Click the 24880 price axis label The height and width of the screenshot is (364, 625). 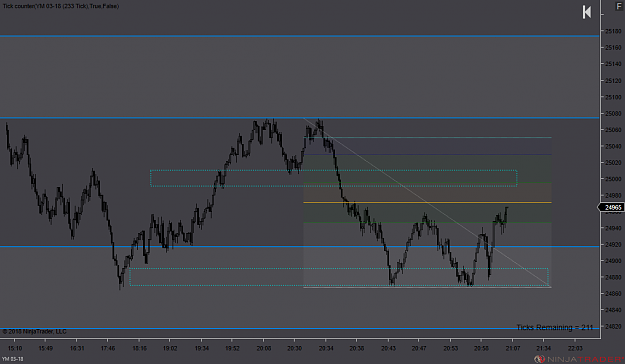[613, 277]
